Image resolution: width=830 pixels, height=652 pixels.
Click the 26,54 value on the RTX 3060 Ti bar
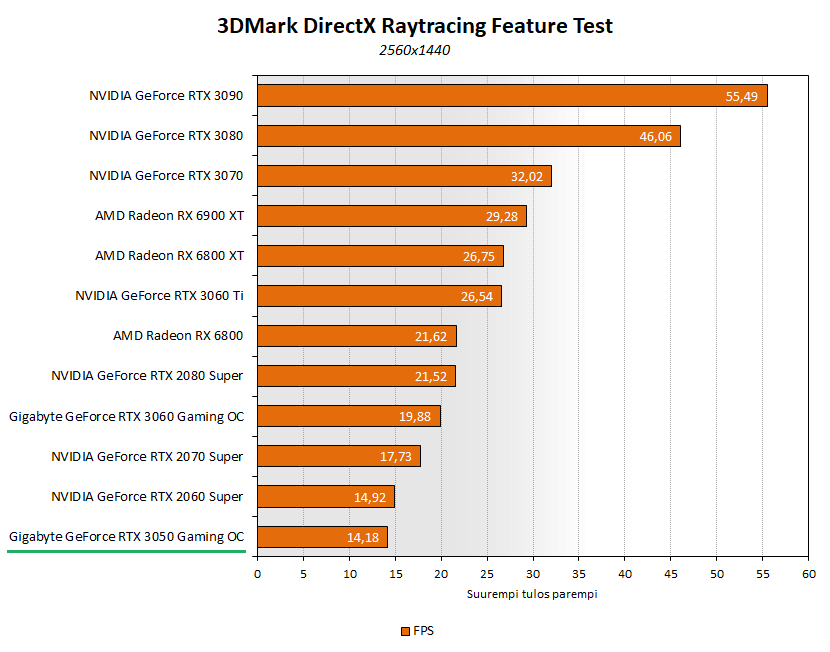[476, 297]
